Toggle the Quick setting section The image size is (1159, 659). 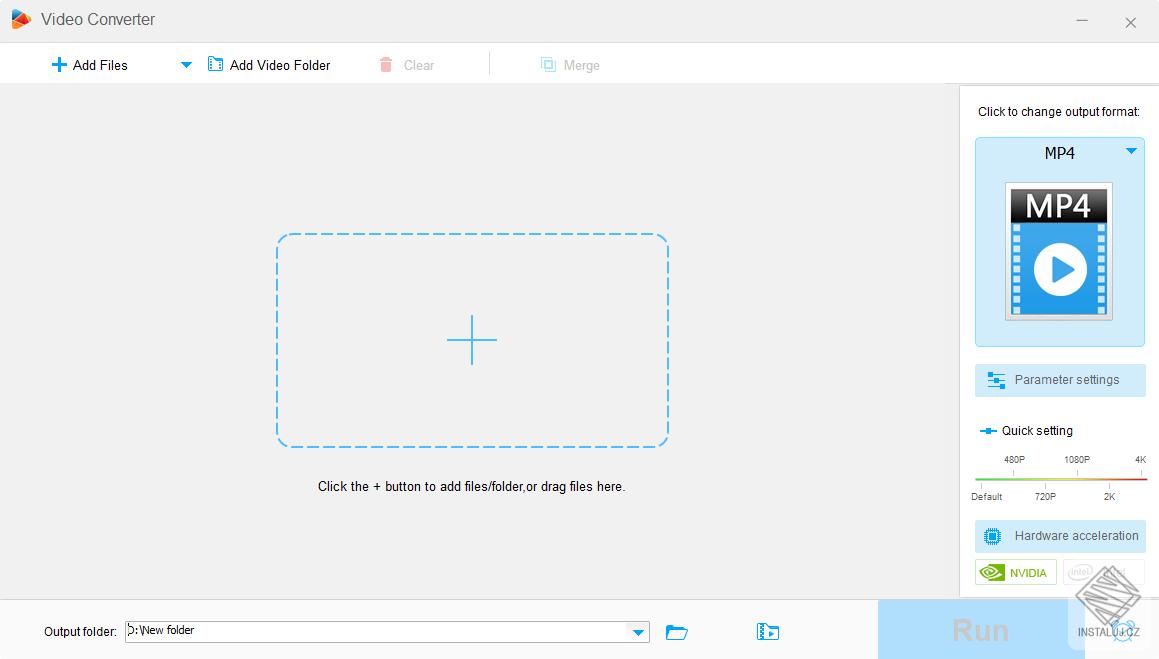(1026, 430)
